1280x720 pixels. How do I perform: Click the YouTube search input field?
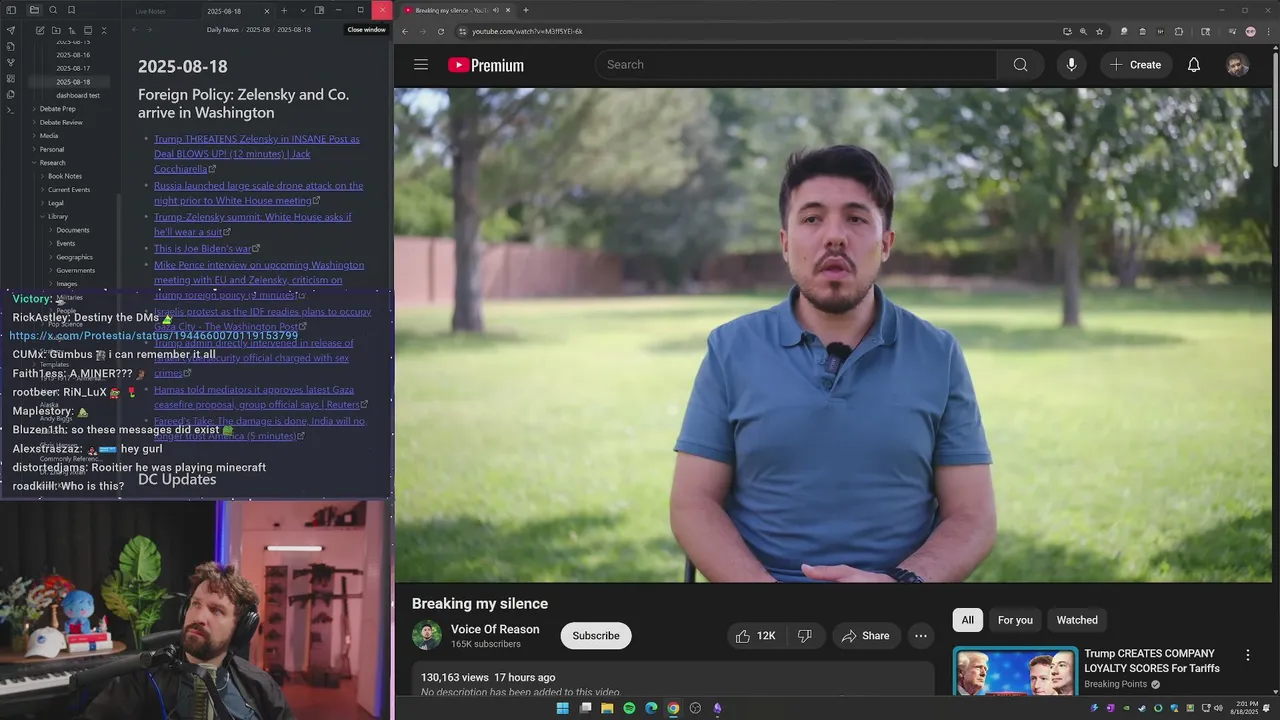796,65
